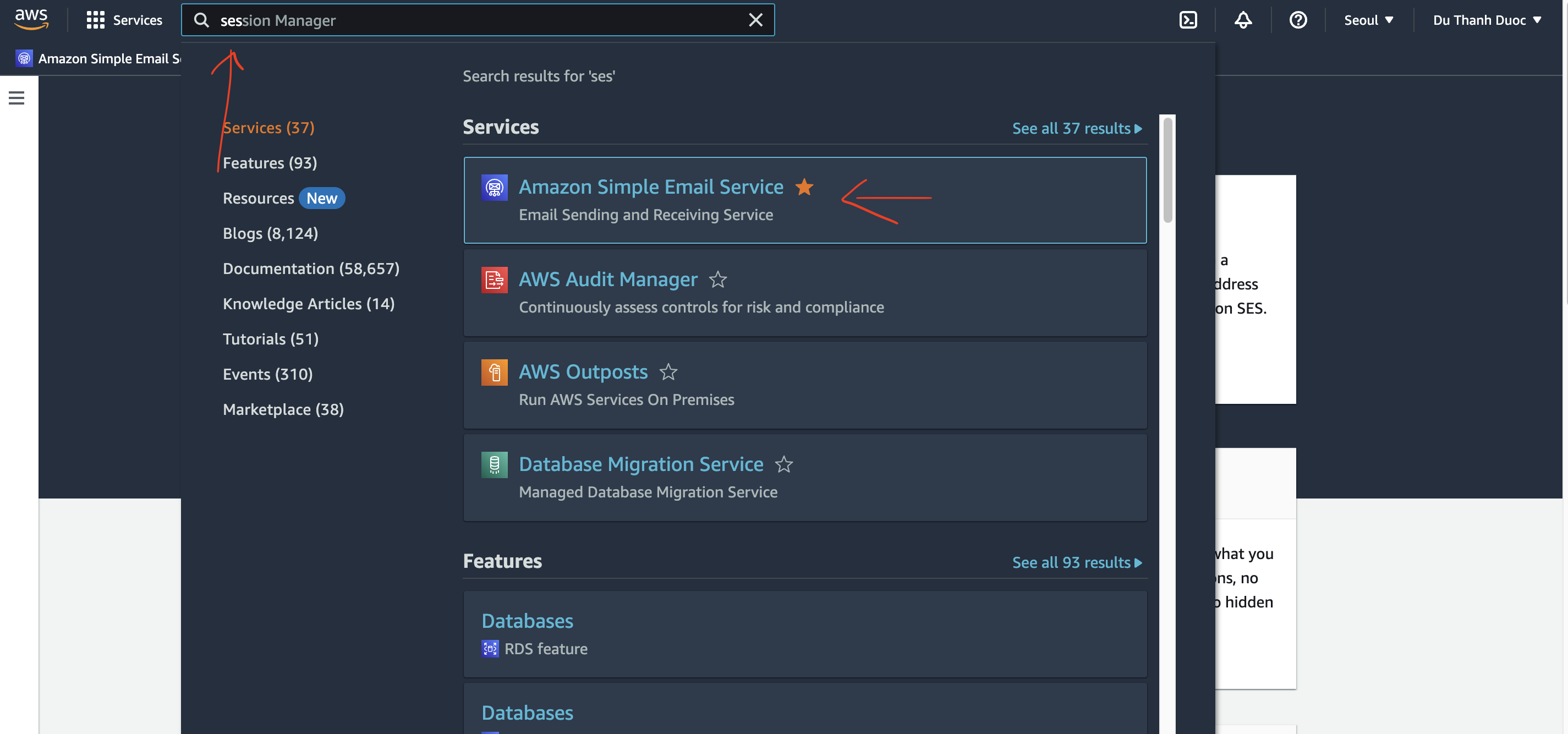
Task: Filter results by Events (310)
Action: point(268,374)
